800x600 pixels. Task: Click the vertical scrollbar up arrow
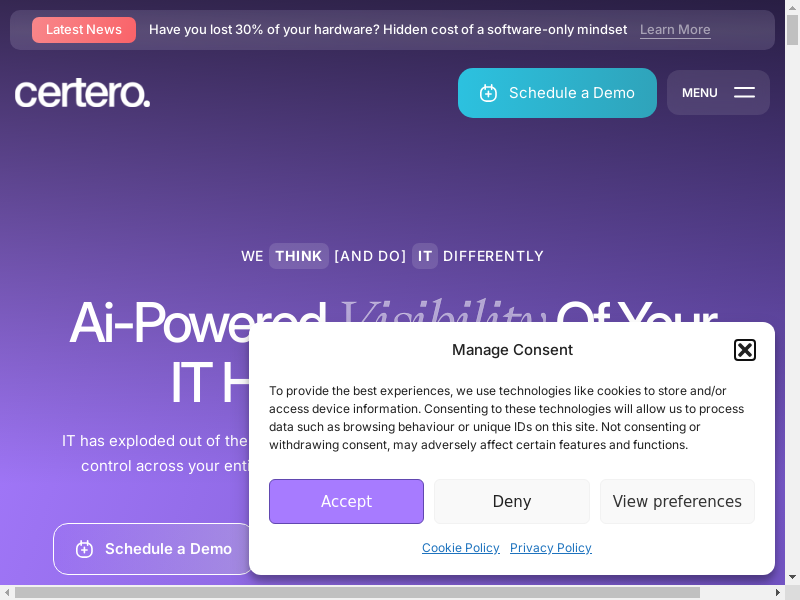tap(792, 7)
